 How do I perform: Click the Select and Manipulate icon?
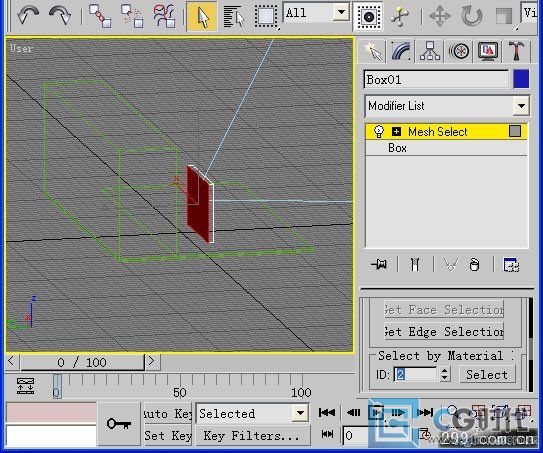(x=400, y=16)
